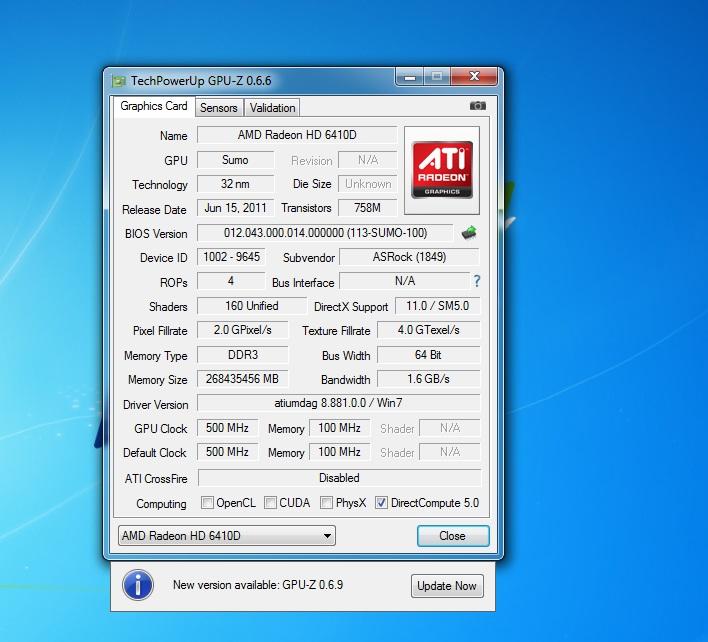The width and height of the screenshot is (708, 642).
Task: Click Memory Size value 268435456 MB
Action: click(x=242, y=379)
